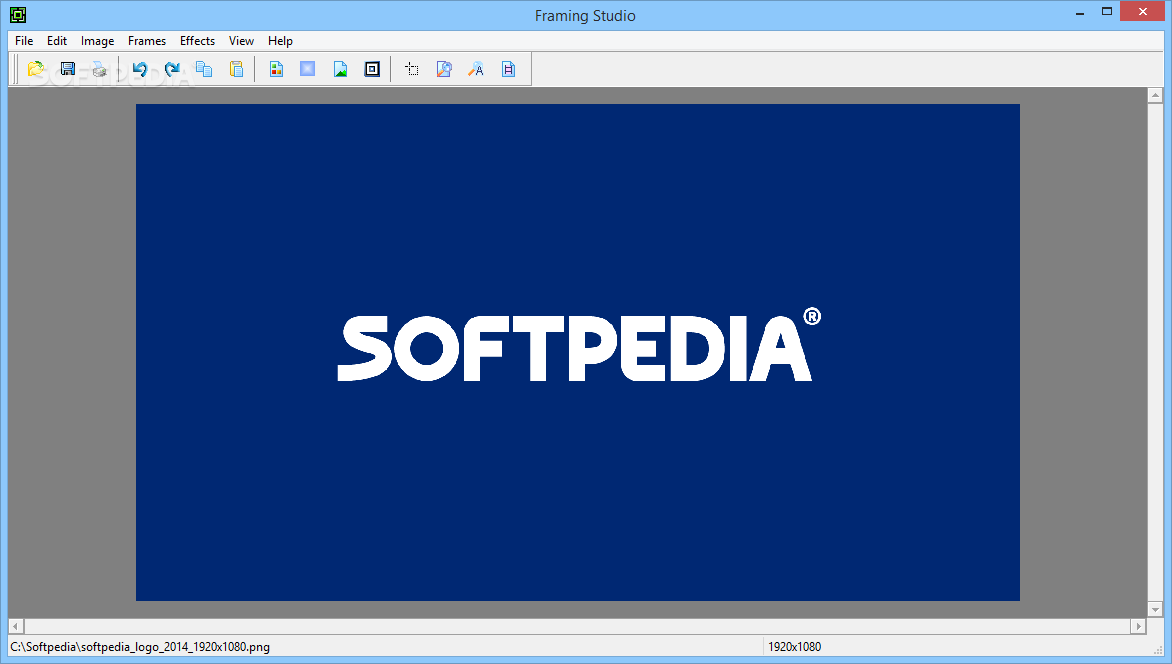The width and height of the screenshot is (1172, 664).
Task: Open an image with the folder icon
Action: 36,69
